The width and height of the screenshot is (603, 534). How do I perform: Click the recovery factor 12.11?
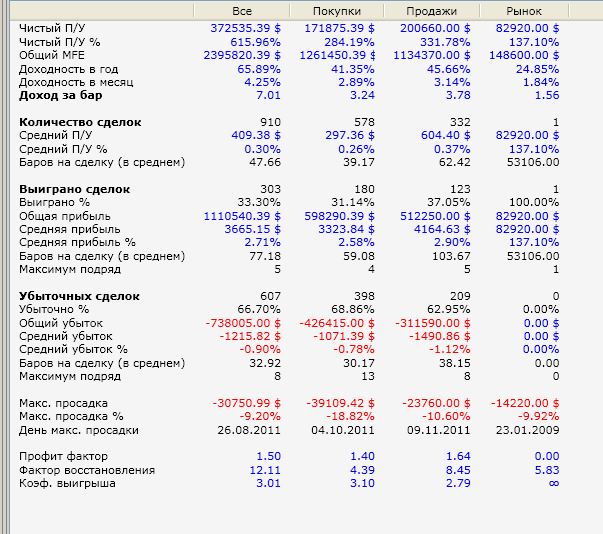pos(265,470)
